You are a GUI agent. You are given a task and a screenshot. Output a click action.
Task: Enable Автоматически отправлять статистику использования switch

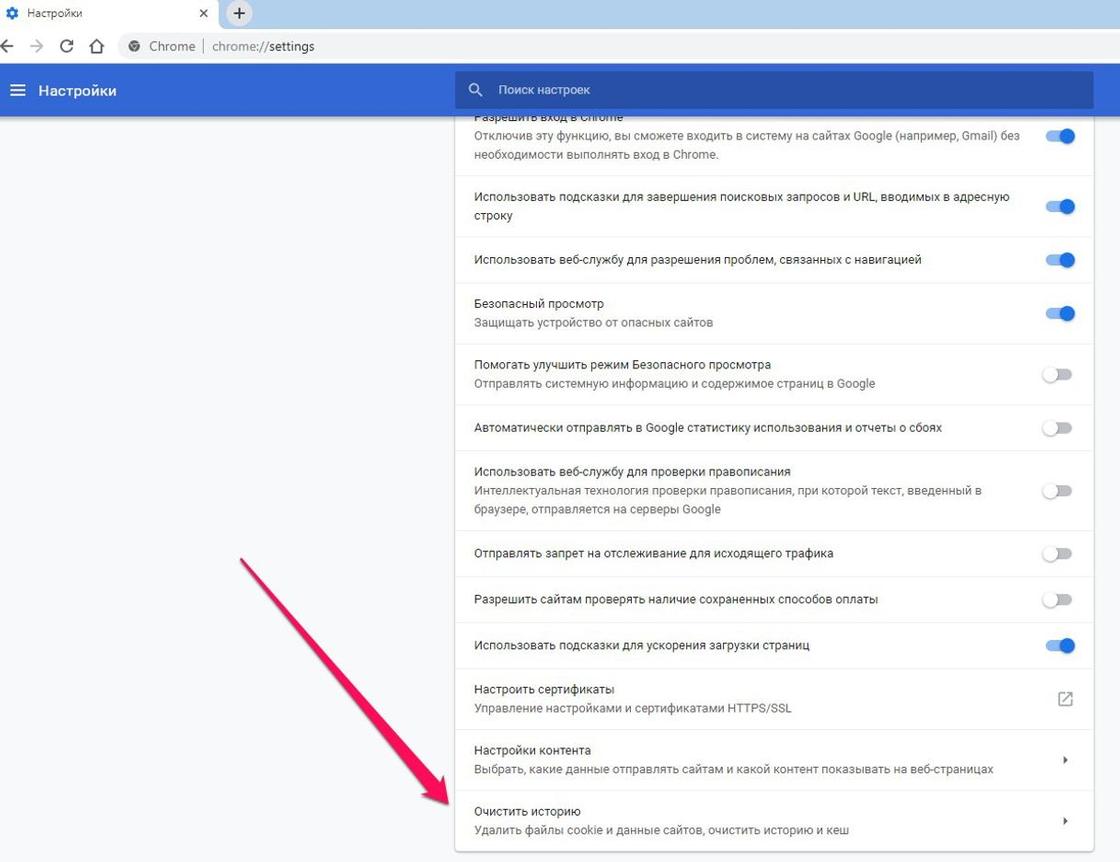(1057, 428)
